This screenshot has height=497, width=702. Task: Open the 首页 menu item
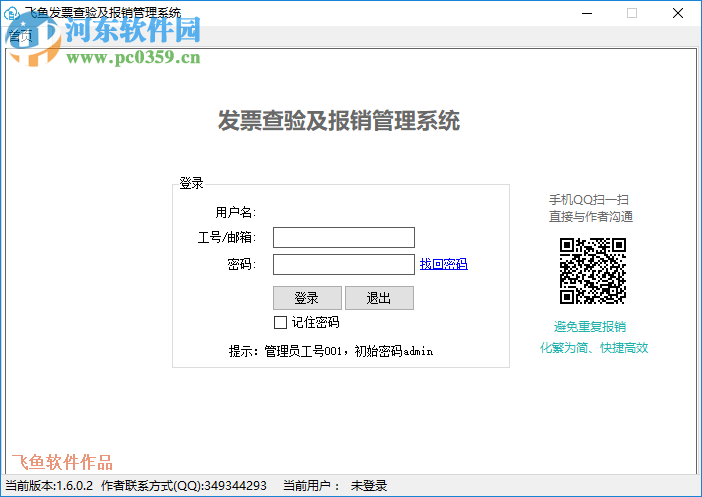[20, 36]
